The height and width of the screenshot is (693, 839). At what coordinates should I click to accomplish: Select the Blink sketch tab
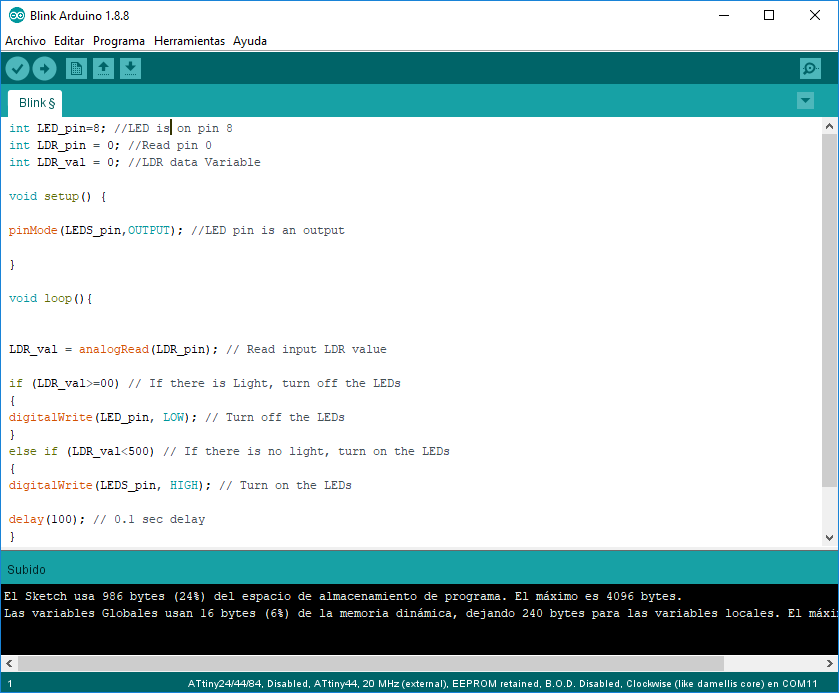35,103
